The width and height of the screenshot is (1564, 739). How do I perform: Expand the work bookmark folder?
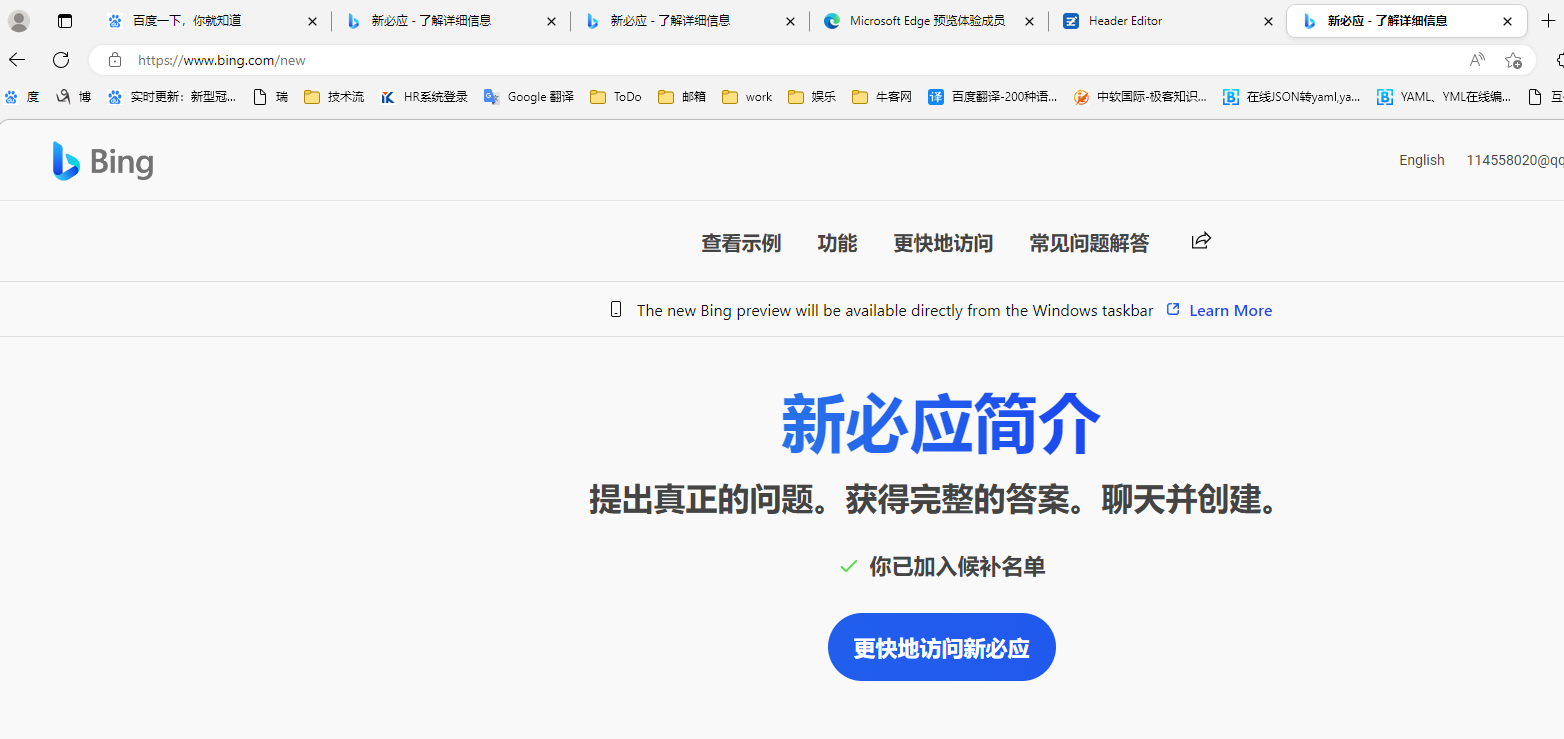point(747,97)
